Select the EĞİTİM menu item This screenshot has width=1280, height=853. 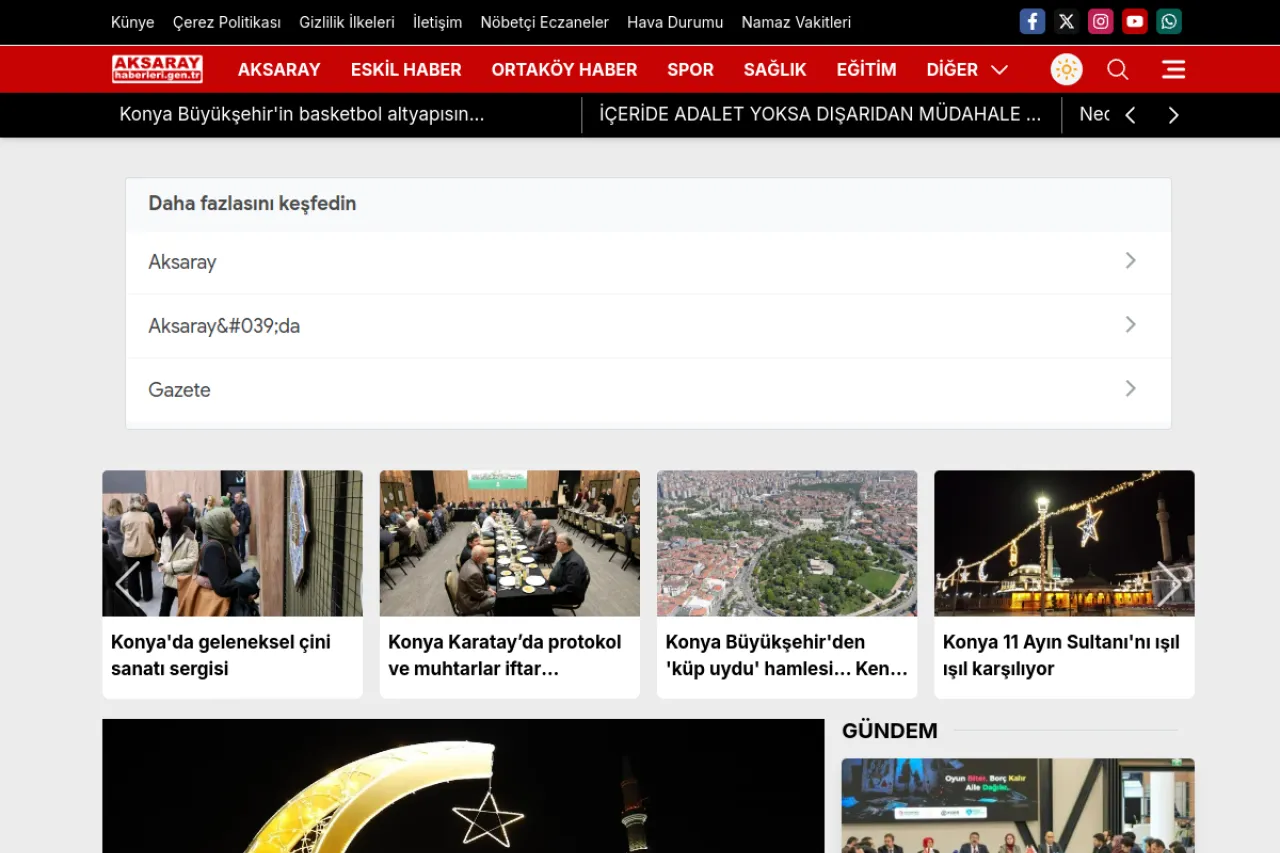coord(866,69)
